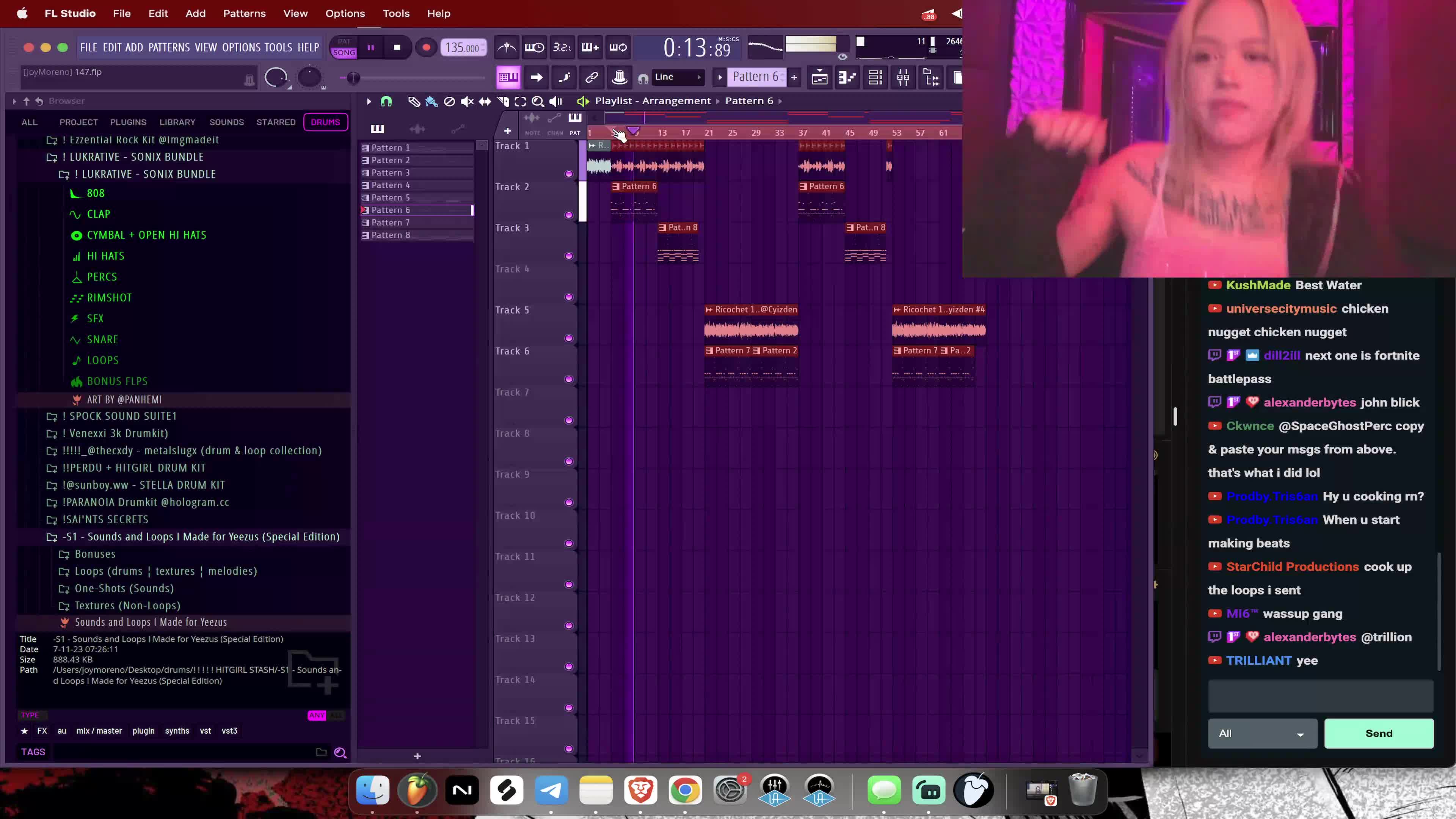Open macOS Options menu
The height and width of the screenshot is (819, 1456).
[x=345, y=13]
